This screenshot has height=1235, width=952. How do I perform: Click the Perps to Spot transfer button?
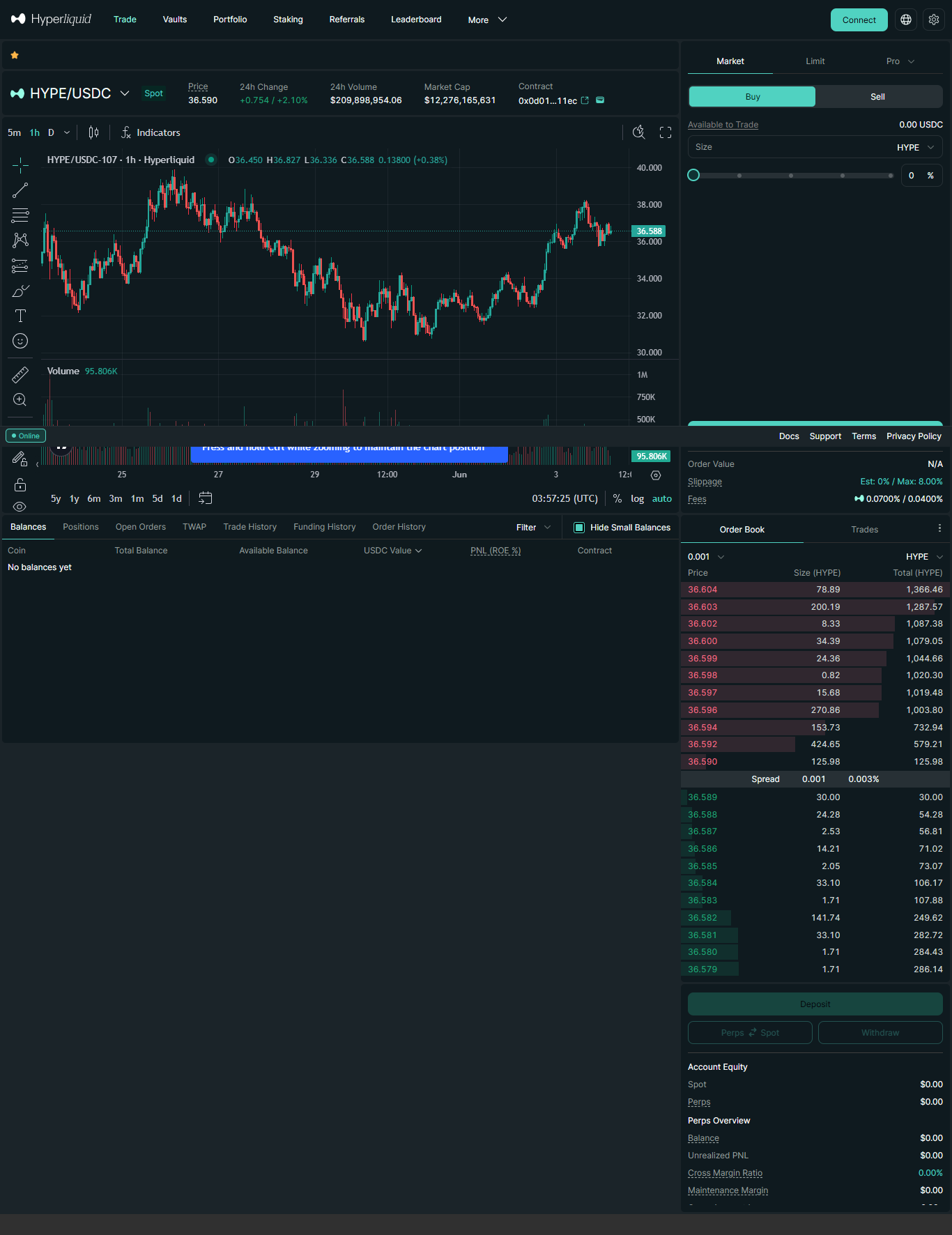tap(750, 1033)
